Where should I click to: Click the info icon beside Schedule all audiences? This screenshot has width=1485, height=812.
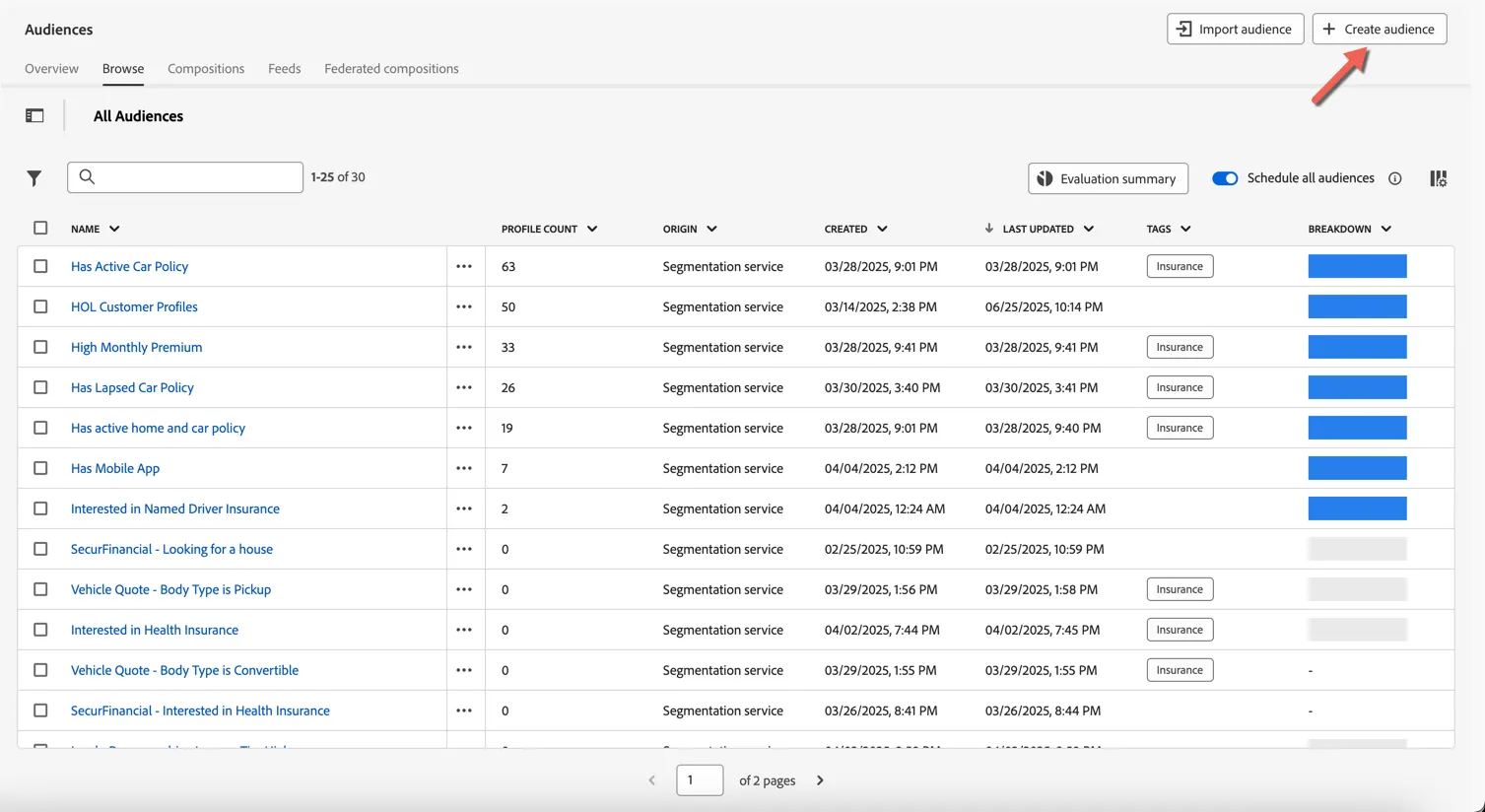point(1395,178)
